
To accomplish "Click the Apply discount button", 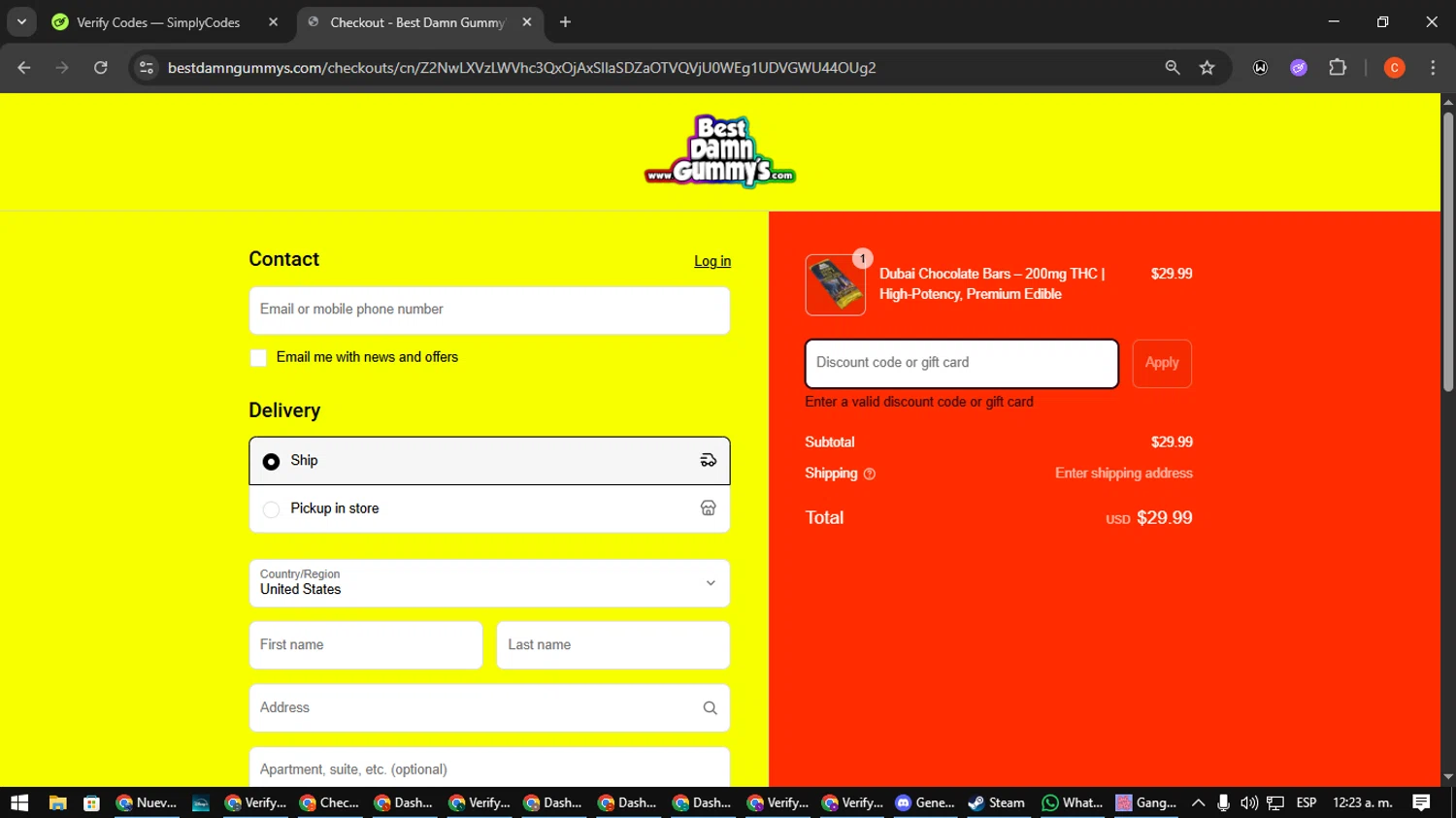I will click(x=1162, y=364).
